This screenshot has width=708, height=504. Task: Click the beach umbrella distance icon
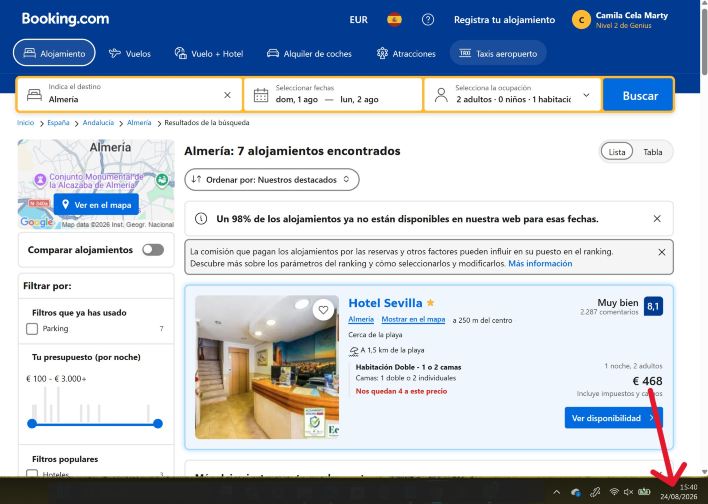(354, 350)
